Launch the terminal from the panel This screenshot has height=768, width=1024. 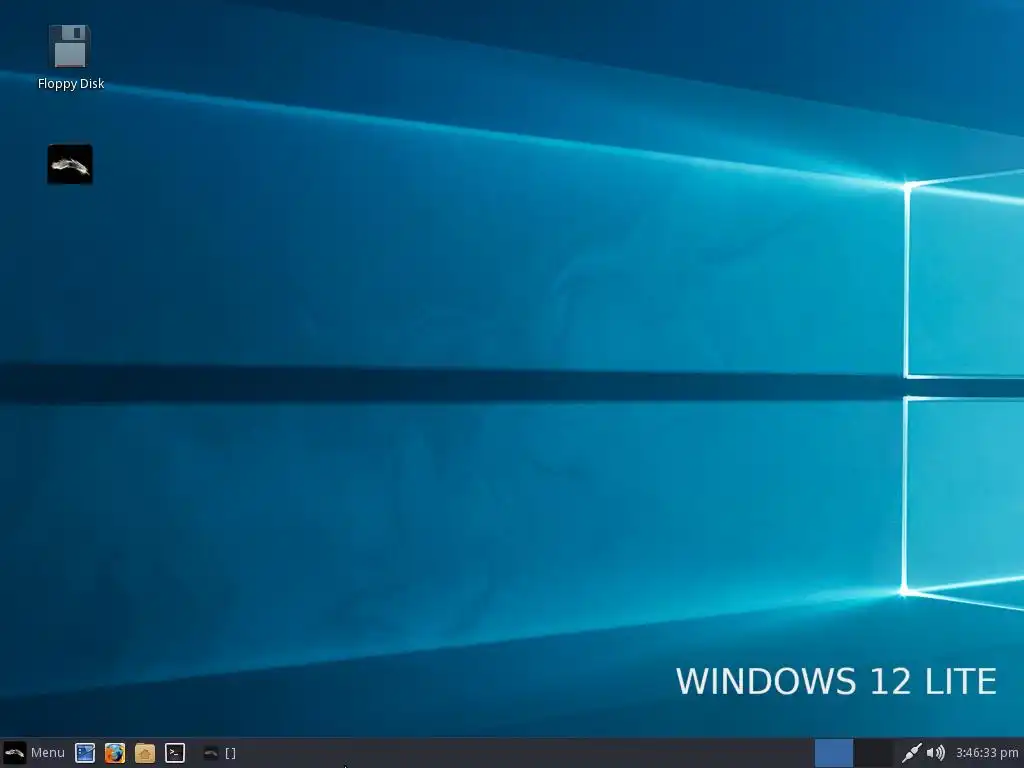pos(174,753)
